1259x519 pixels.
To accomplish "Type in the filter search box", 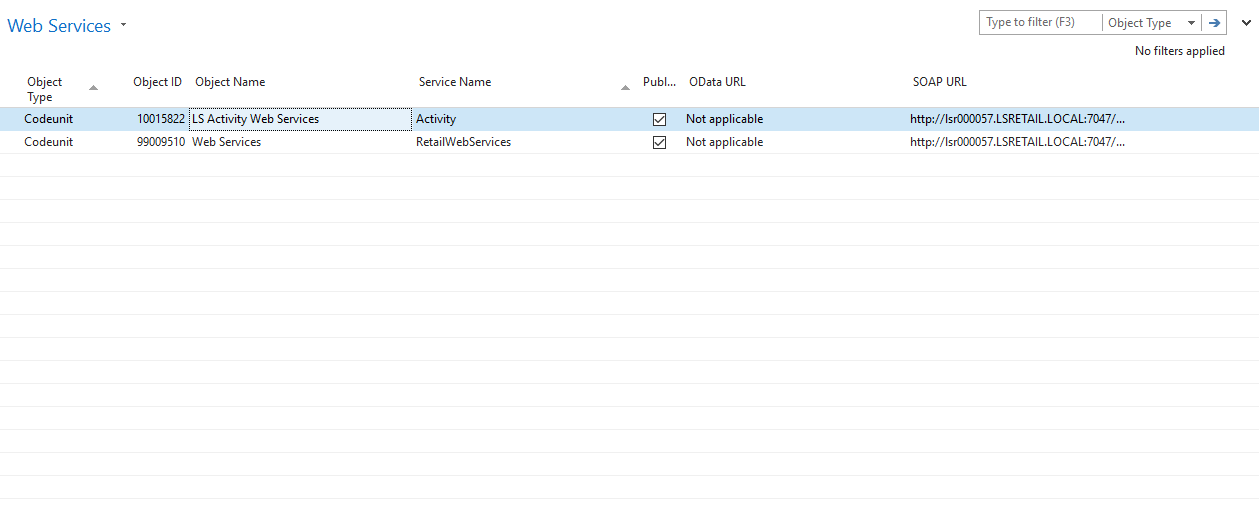I will click(1040, 23).
